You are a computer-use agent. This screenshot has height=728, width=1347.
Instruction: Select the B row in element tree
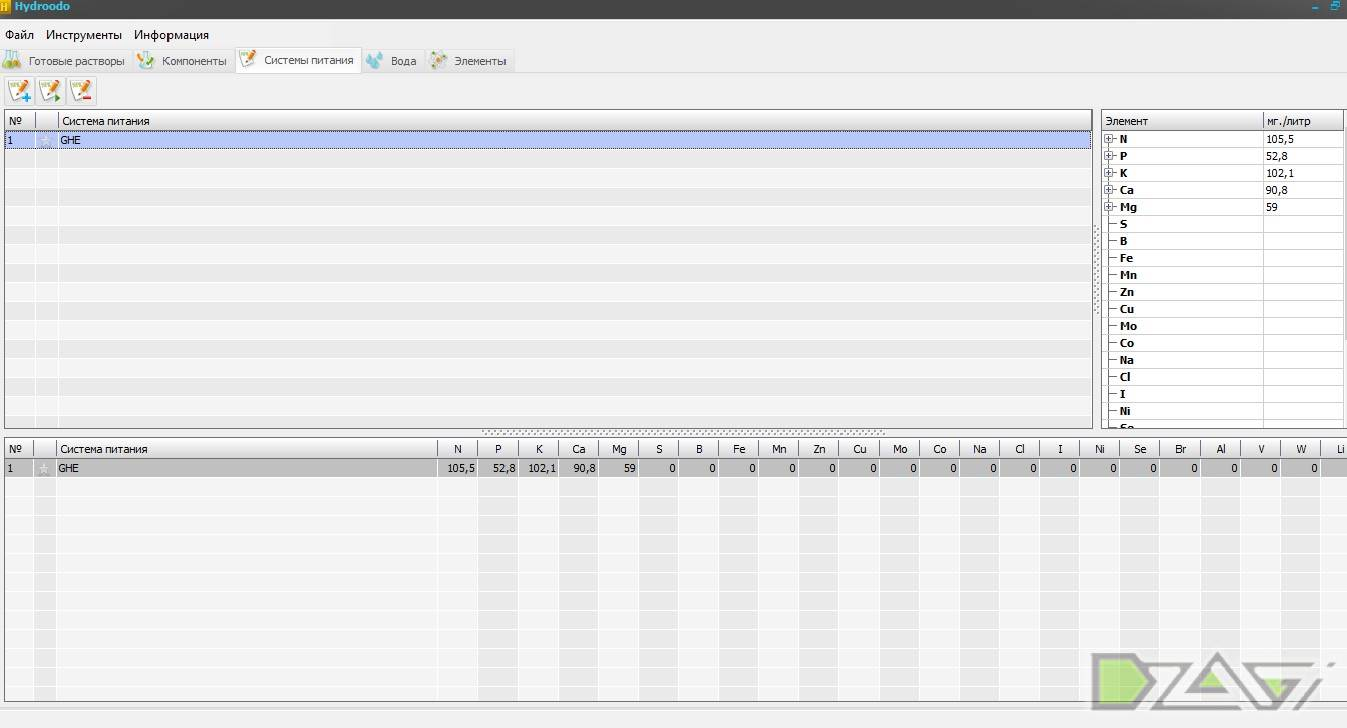(x=1222, y=241)
